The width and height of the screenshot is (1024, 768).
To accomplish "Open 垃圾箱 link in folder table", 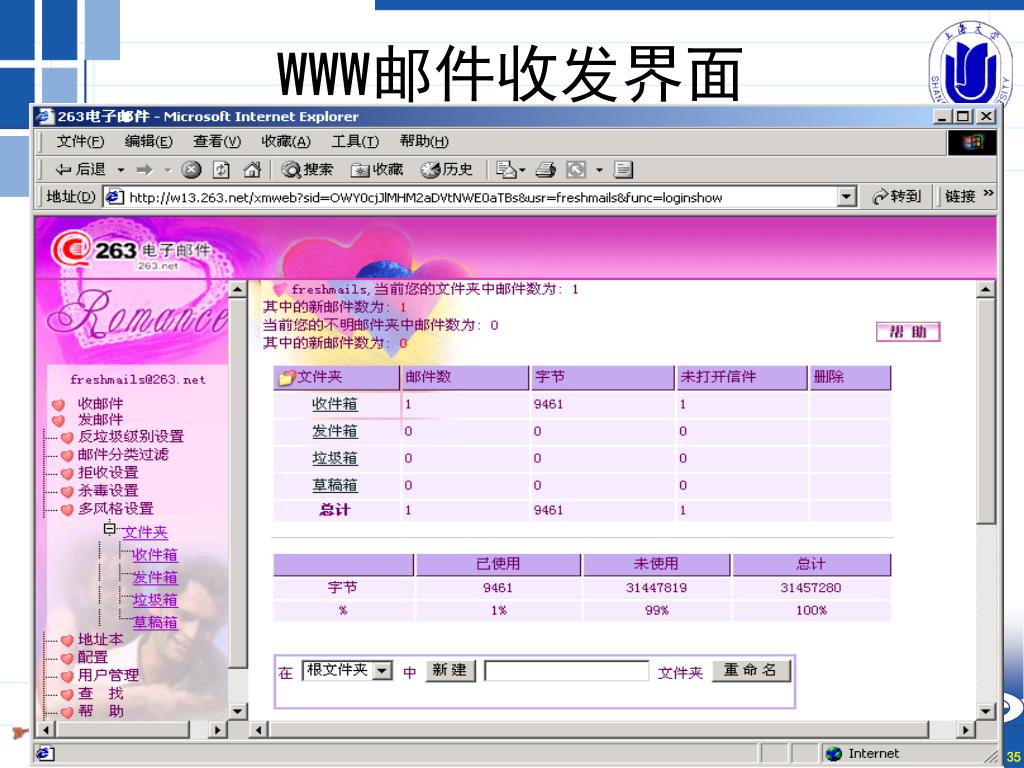I will point(334,458).
